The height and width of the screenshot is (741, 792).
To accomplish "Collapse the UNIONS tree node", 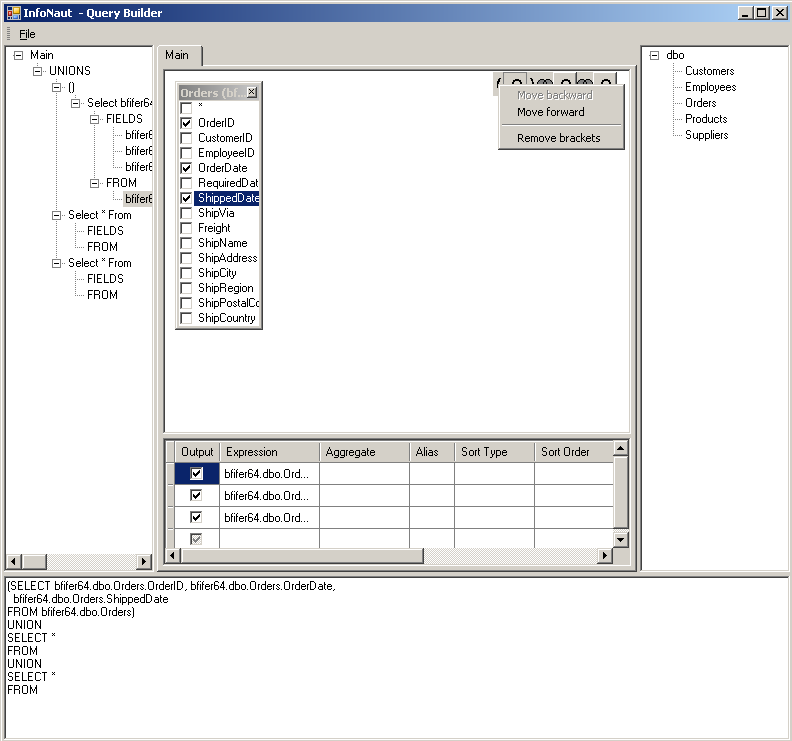I will click(x=38, y=71).
